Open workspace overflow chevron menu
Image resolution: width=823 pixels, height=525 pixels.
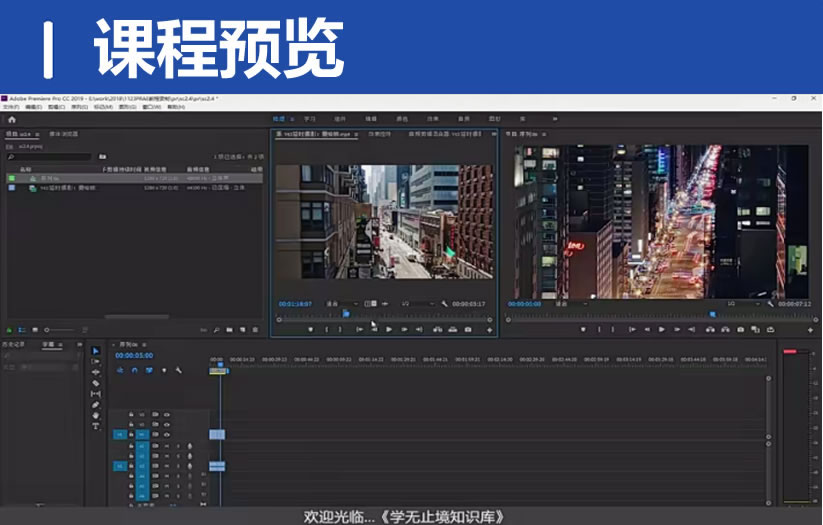pos(555,119)
